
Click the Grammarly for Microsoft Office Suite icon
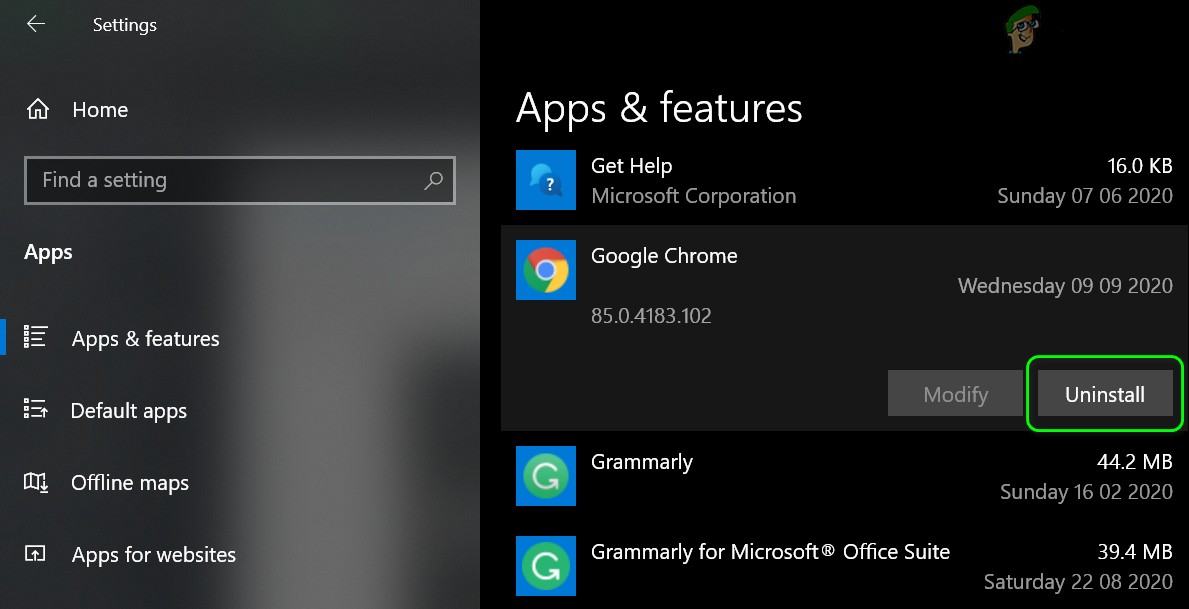pyautogui.click(x=545, y=566)
